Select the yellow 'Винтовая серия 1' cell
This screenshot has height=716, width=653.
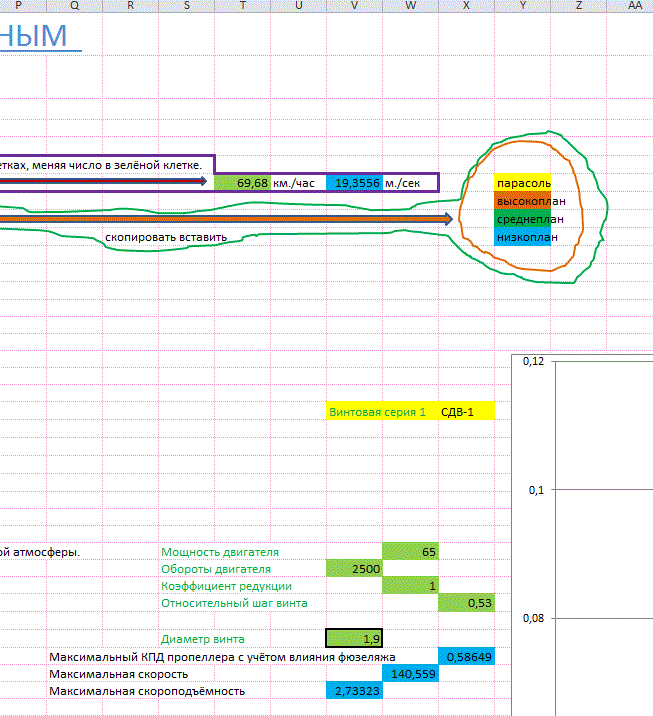tap(382, 411)
